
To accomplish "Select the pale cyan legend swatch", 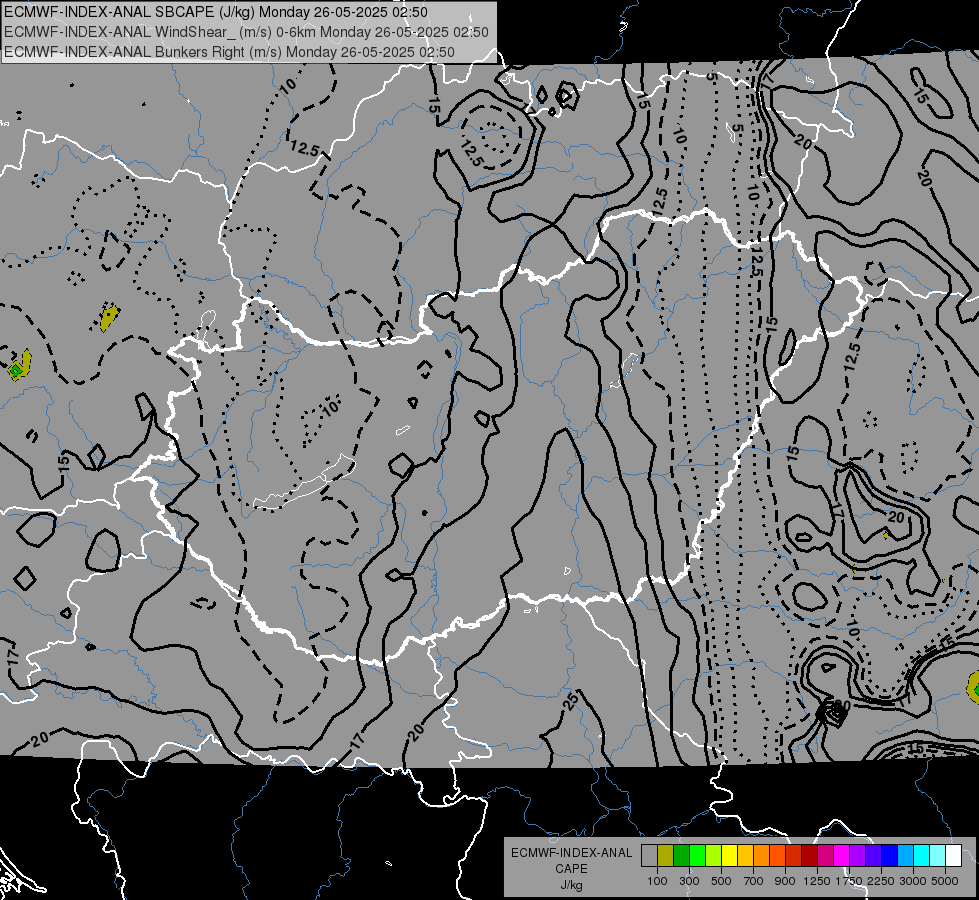I will 938,855.
